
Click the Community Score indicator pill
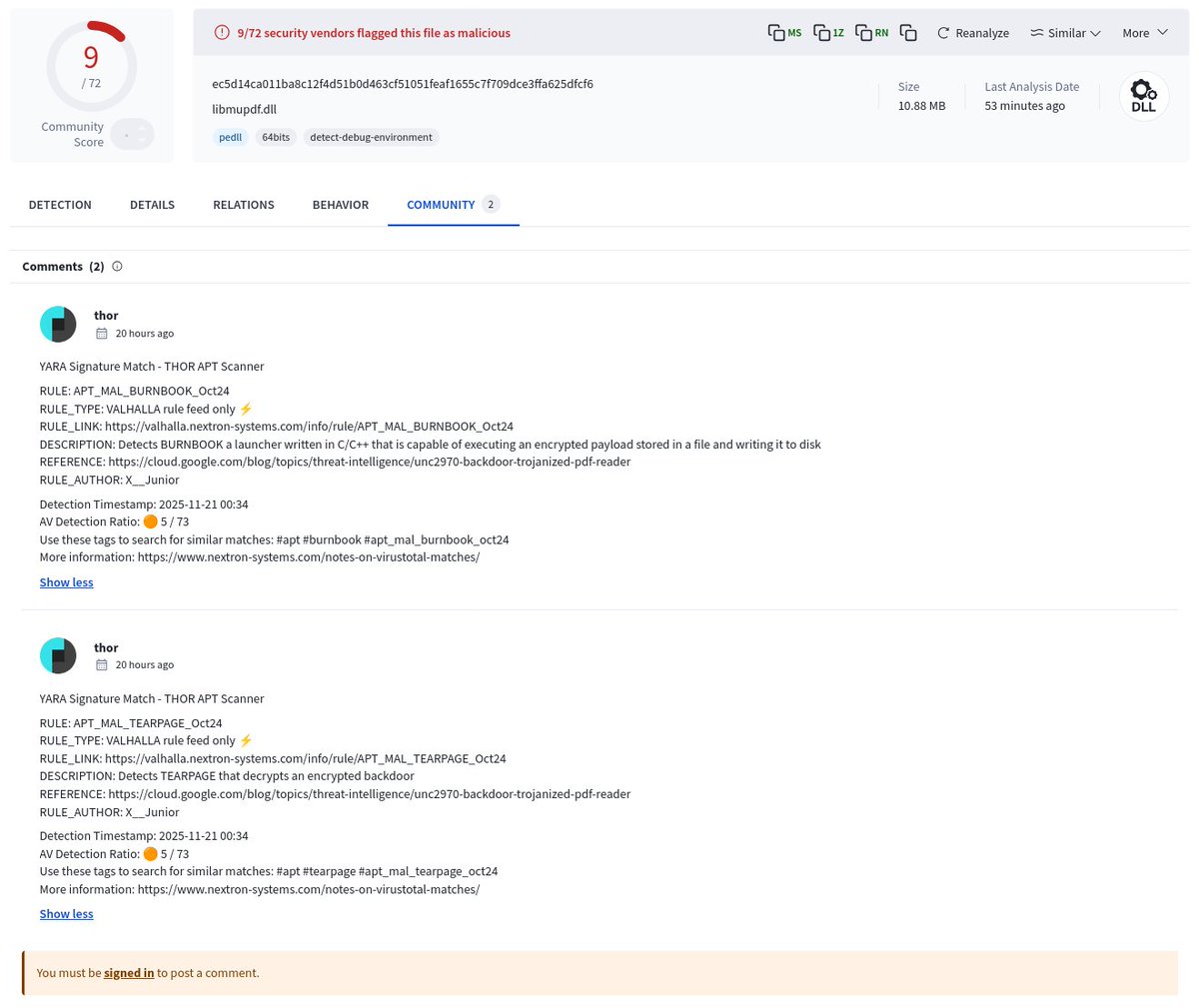[x=132, y=134]
